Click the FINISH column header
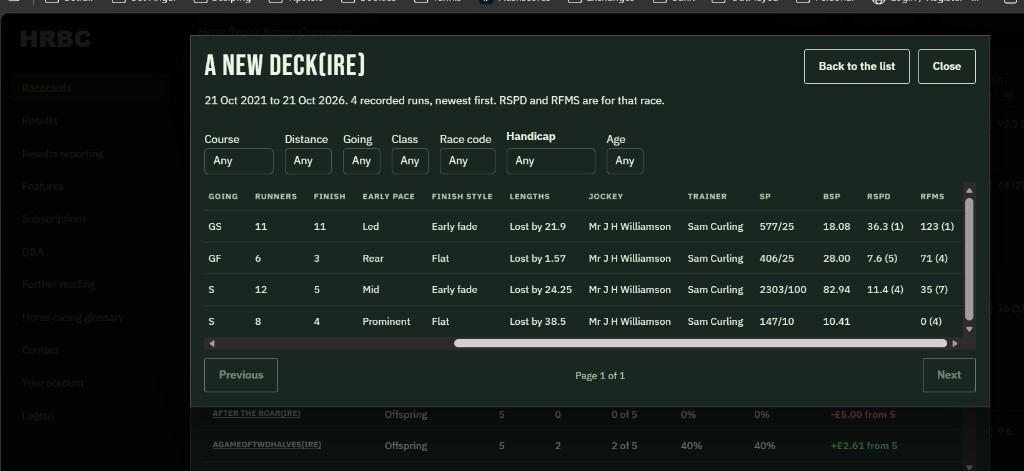 pyautogui.click(x=329, y=196)
